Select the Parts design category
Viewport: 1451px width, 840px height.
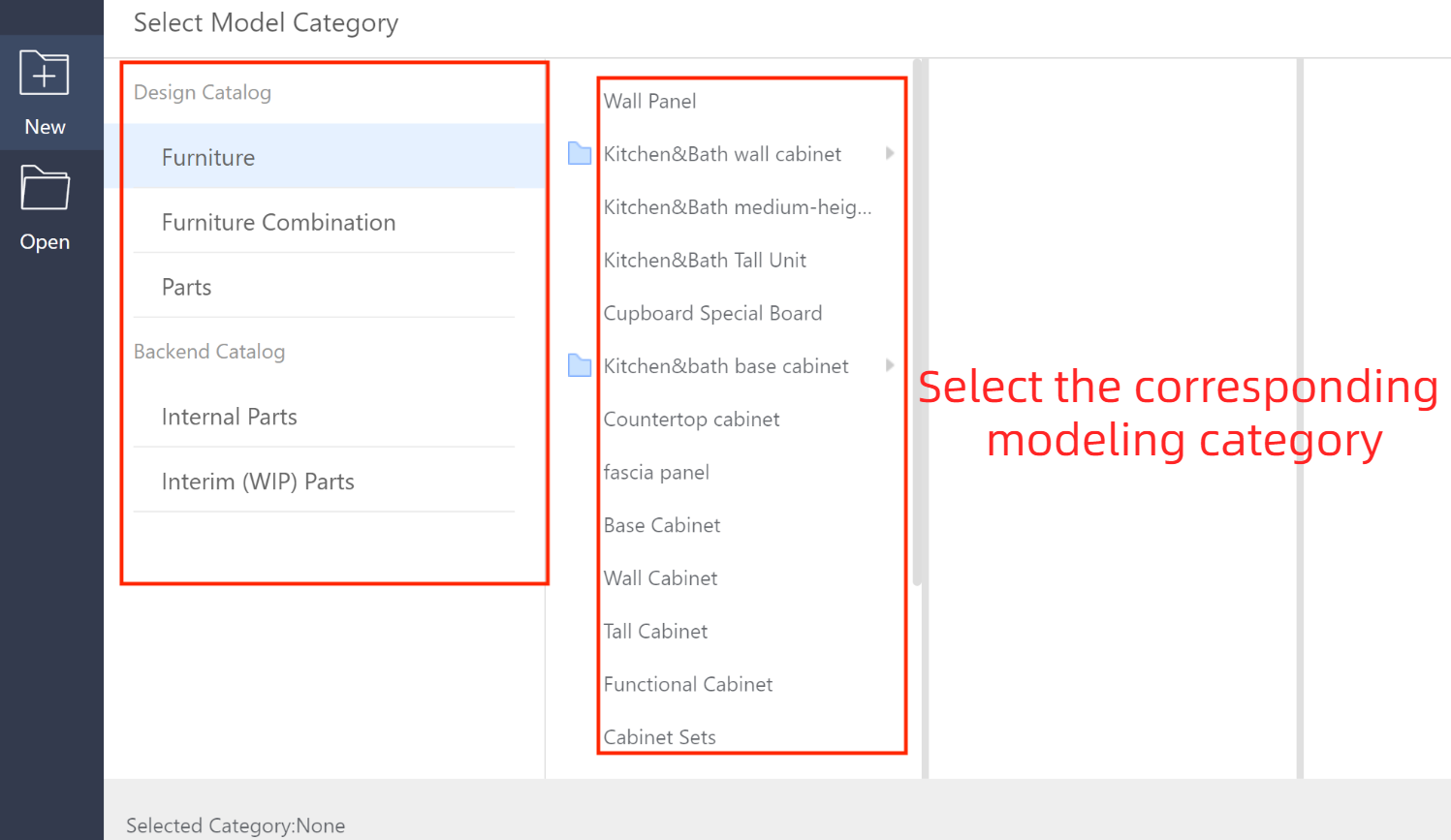click(x=186, y=287)
